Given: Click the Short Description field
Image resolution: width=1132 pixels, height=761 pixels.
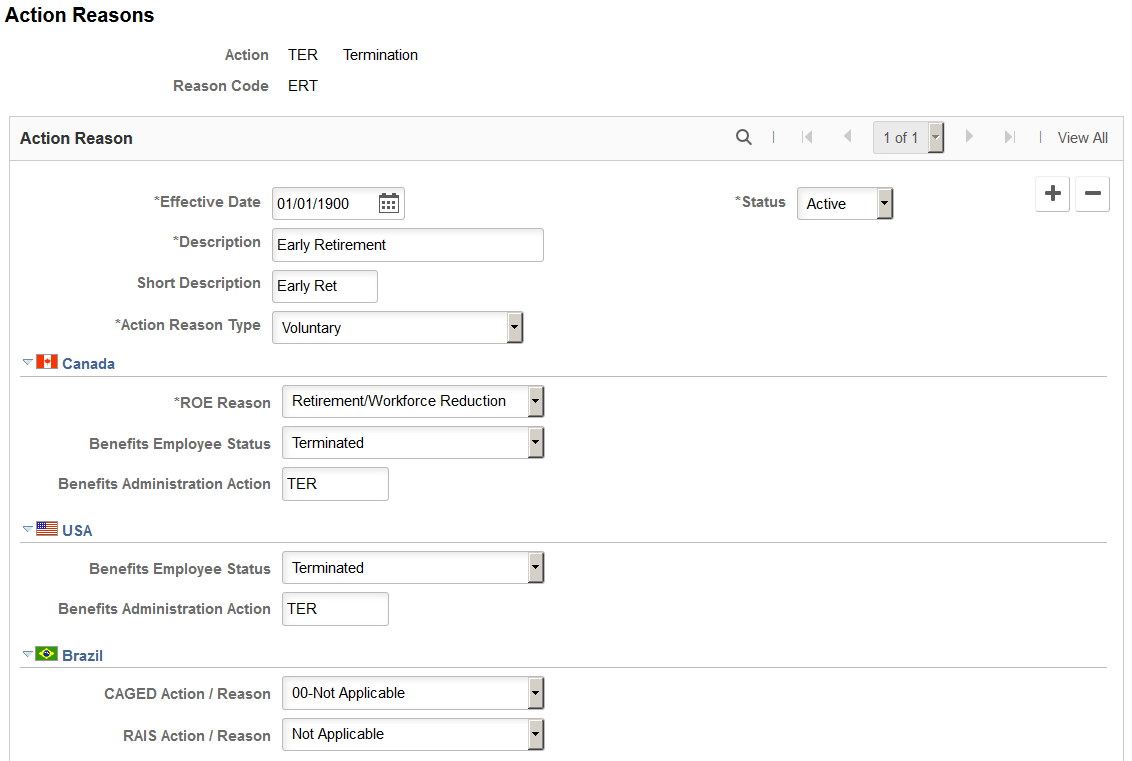Looking at the screenshot, I should (325, 286).
